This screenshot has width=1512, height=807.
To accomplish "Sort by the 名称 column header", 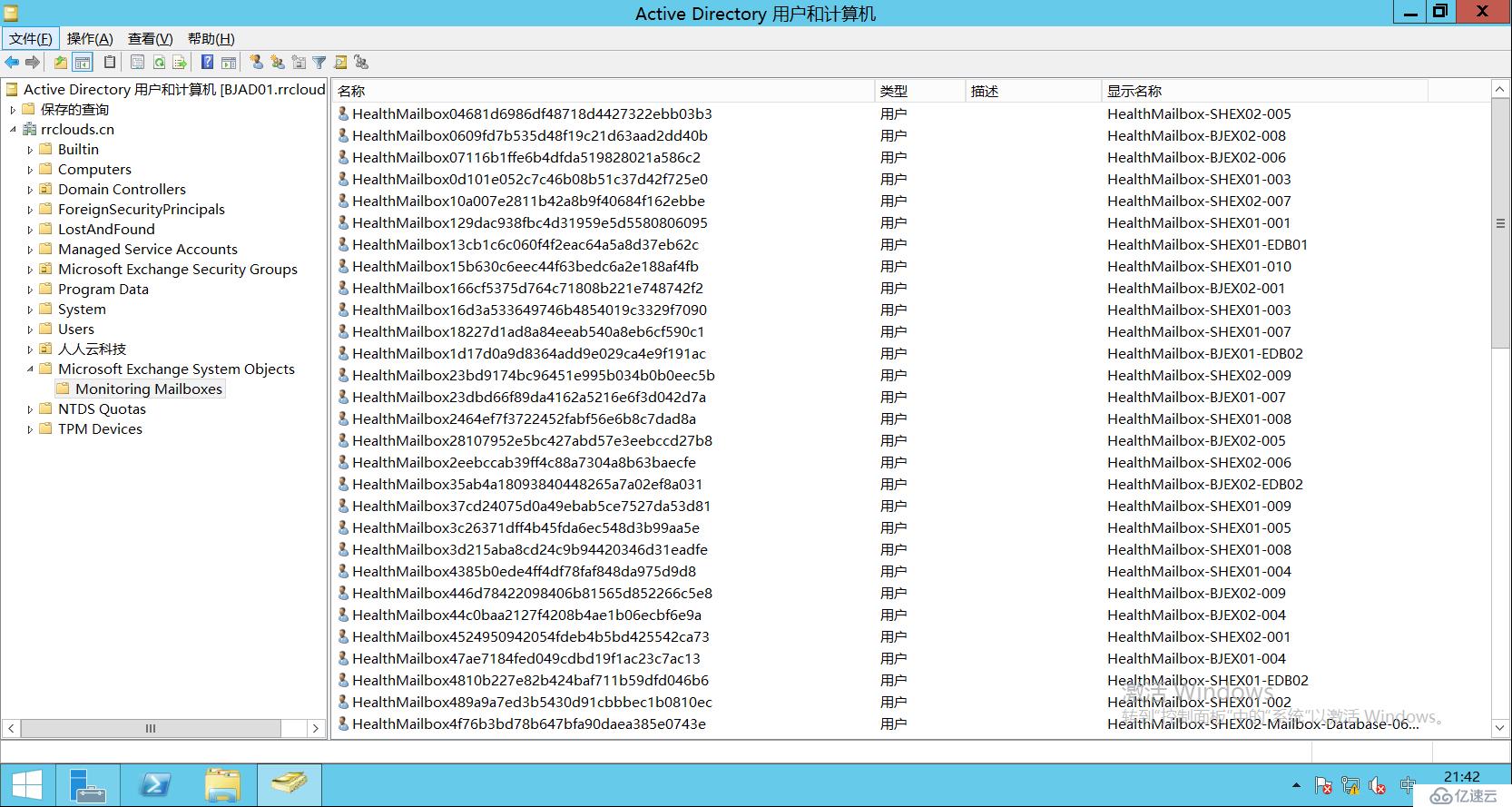I will point(604,91).
